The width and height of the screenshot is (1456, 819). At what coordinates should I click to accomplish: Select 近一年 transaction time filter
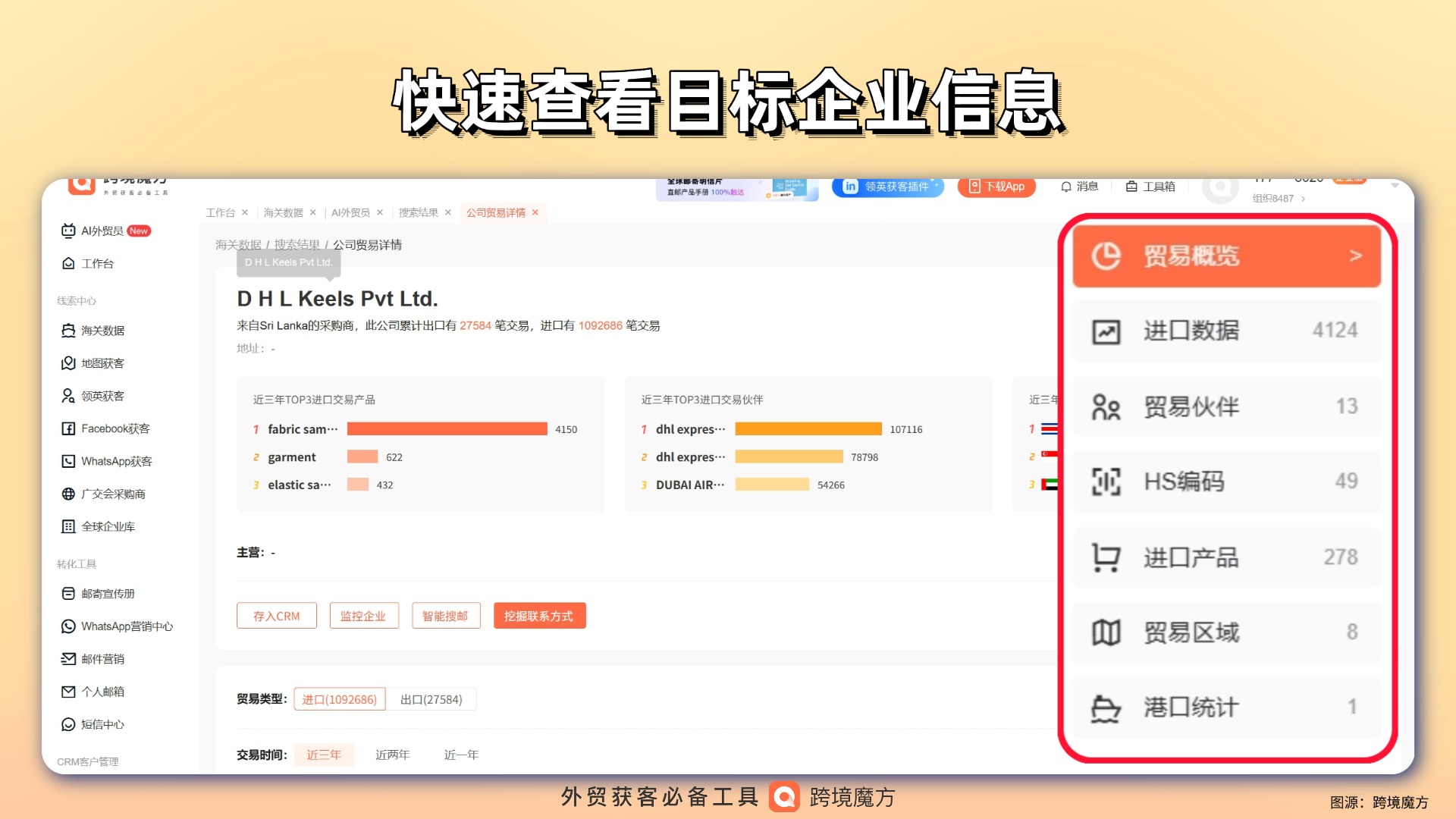pyautogui.click(x=461, y=755)
